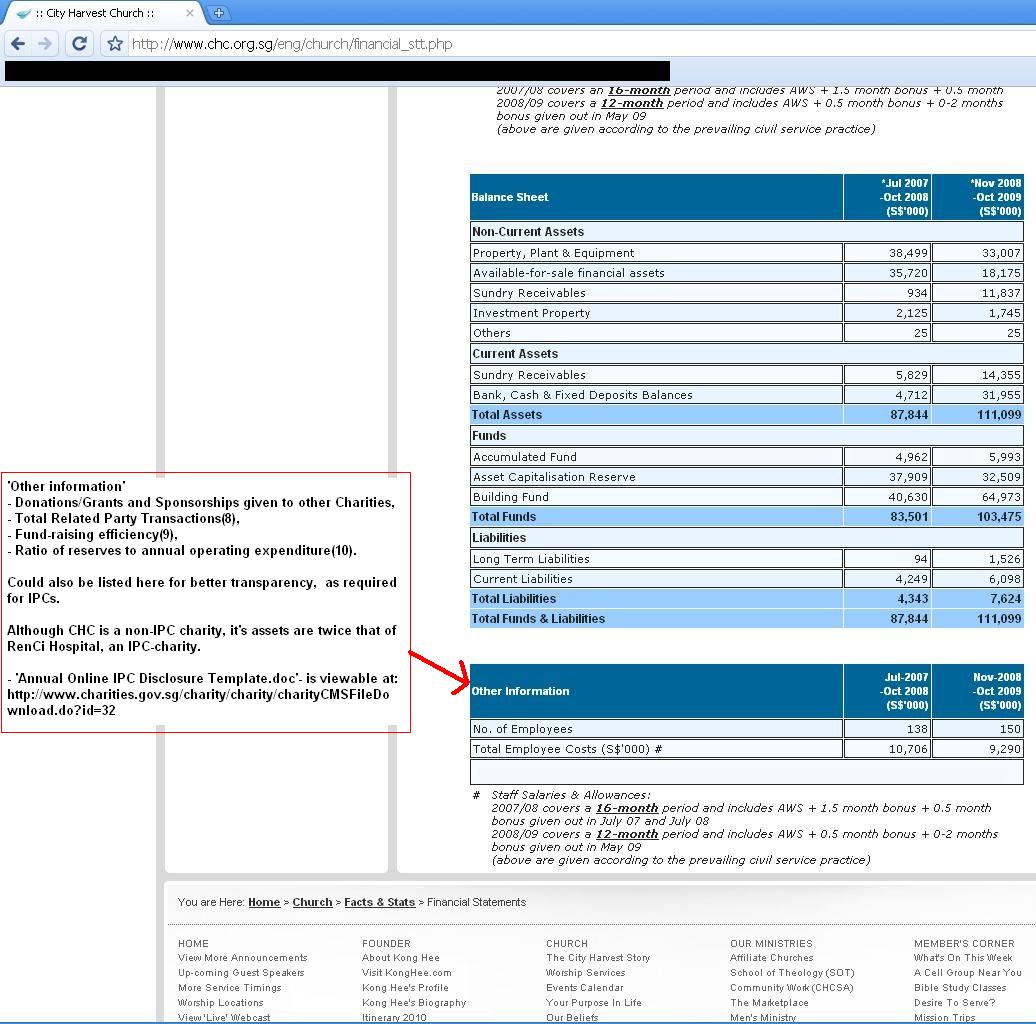Click Investment Property row label
The image size is (1036, 1024).
(x=531, y=313)
